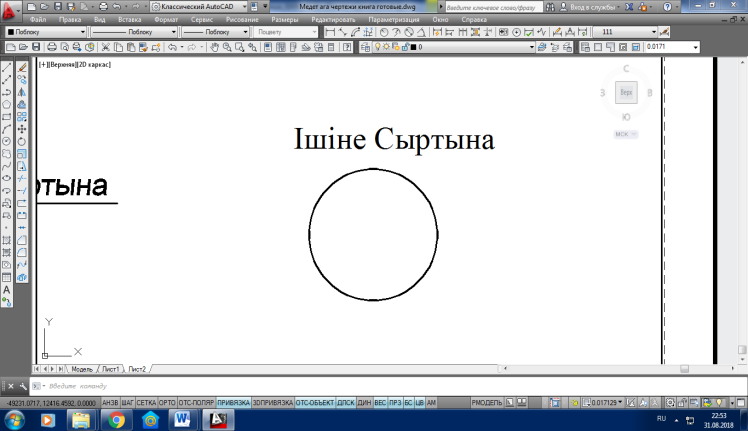Viewport: 748px width, 431px height.
Task: Expand the layer dropdown showing 0
Action: tap(530, 47)
